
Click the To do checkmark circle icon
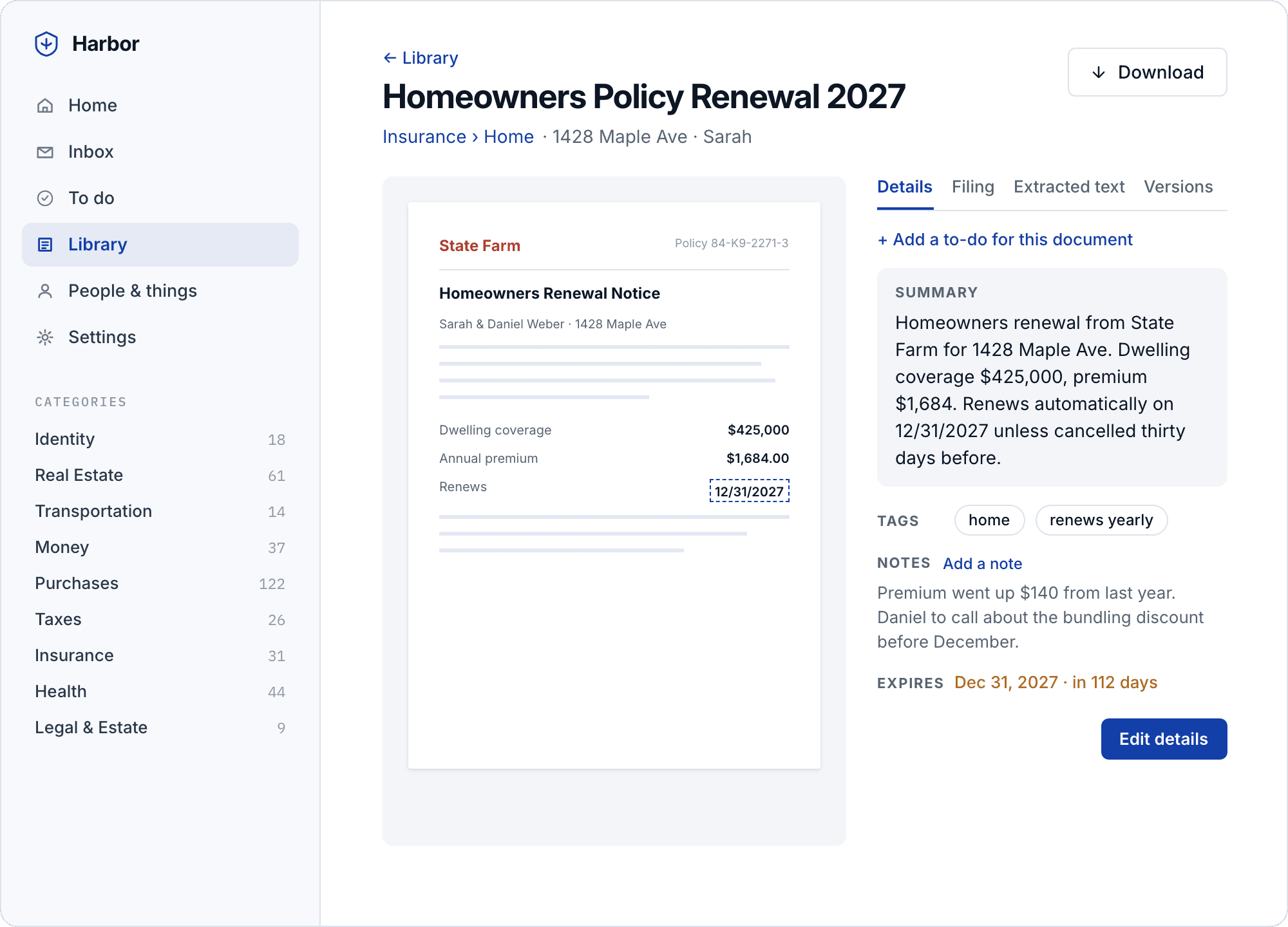[x=45, y=198]
